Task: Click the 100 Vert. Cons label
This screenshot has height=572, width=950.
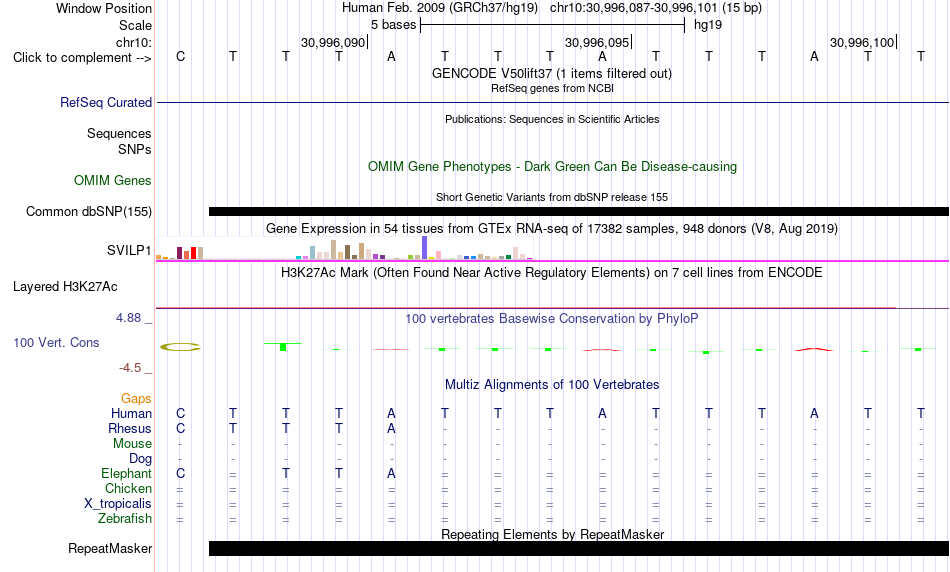Action: click(x=56, y=342)
